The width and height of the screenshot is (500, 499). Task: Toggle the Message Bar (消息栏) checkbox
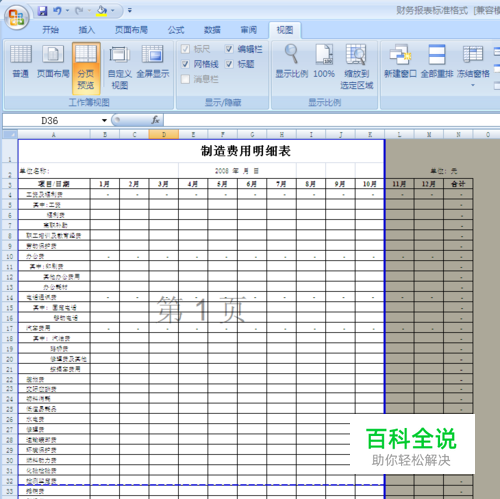[185, 79]
